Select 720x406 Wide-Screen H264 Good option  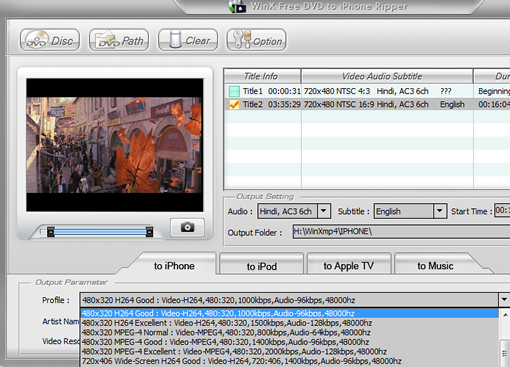(289, 361)
